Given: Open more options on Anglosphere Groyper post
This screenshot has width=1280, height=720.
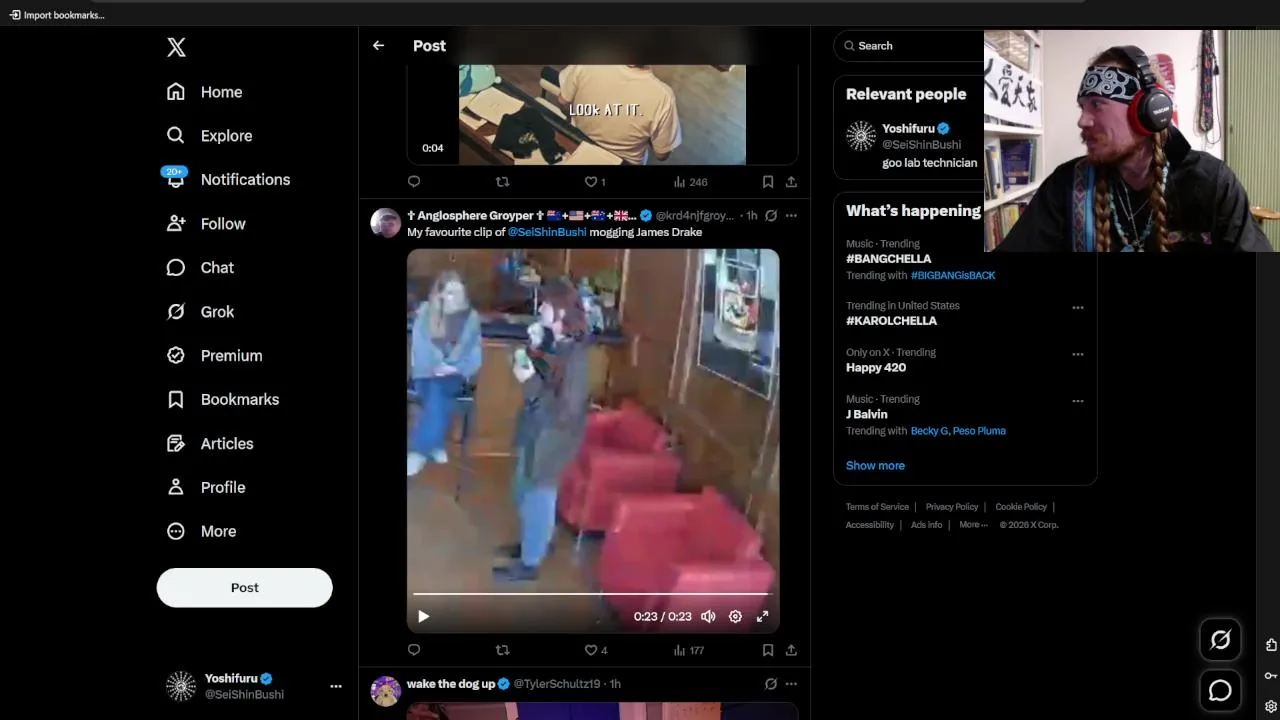Looking at the screenshot, I should coord(791,215).
